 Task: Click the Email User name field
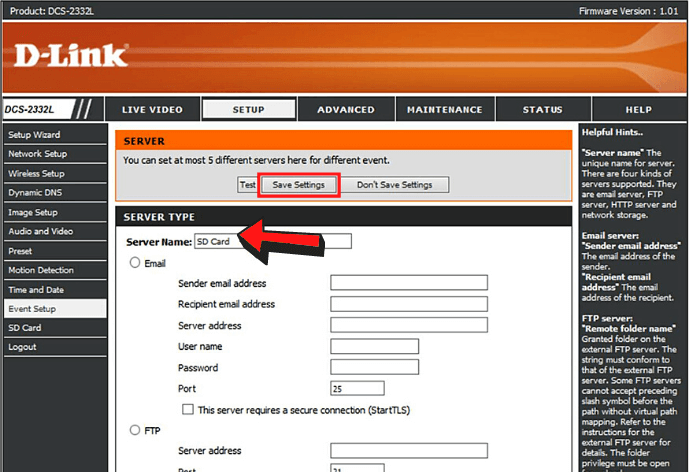tap(374, 346)
